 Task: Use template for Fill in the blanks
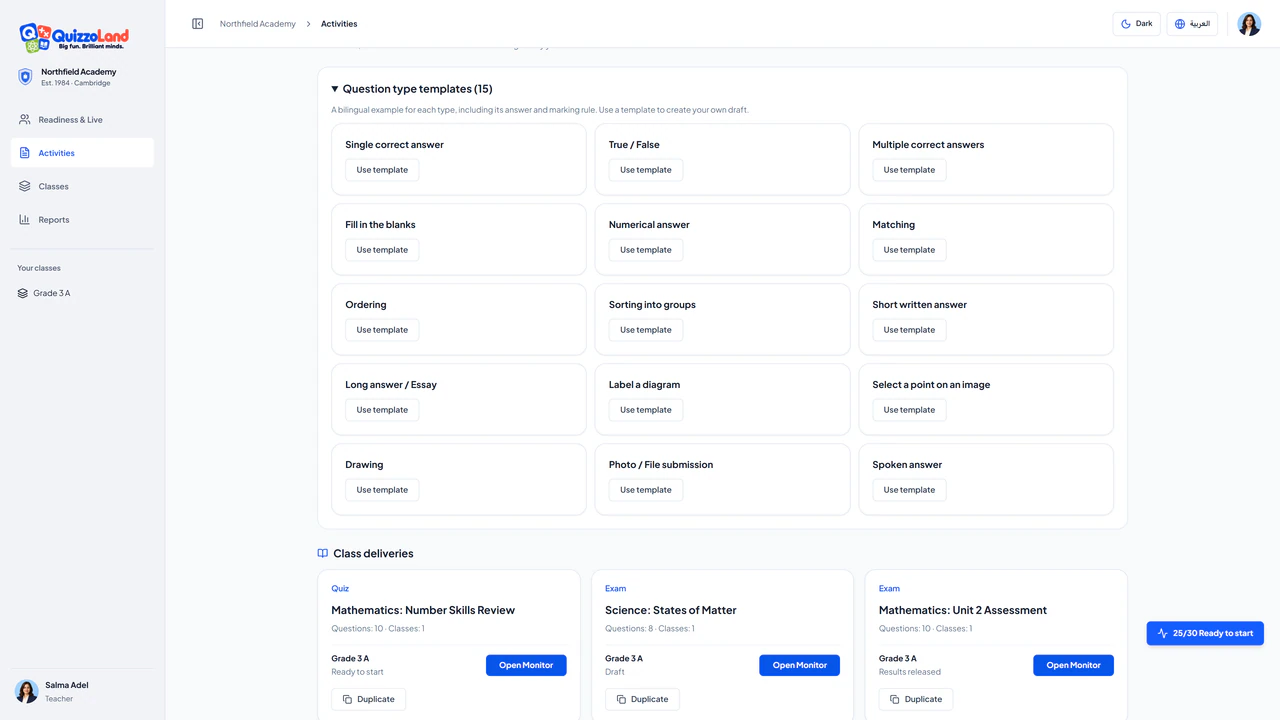coord(382,250)
